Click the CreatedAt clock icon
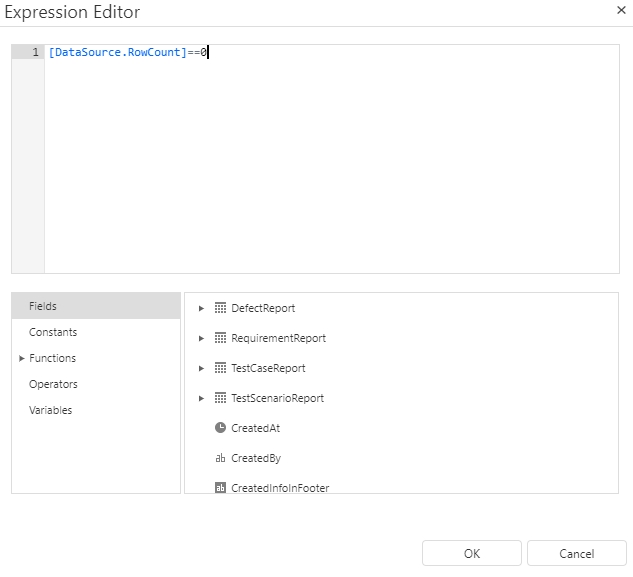The image size is (633, 577). pyautogui.click(x=221, y=428)
